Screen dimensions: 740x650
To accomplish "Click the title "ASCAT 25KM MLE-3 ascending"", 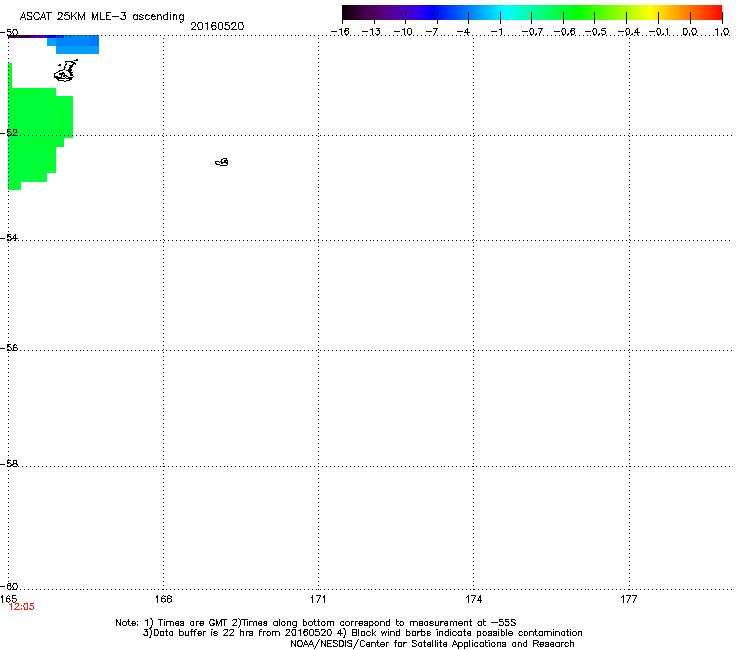I will pyautogui.click(x=102, y=17).
